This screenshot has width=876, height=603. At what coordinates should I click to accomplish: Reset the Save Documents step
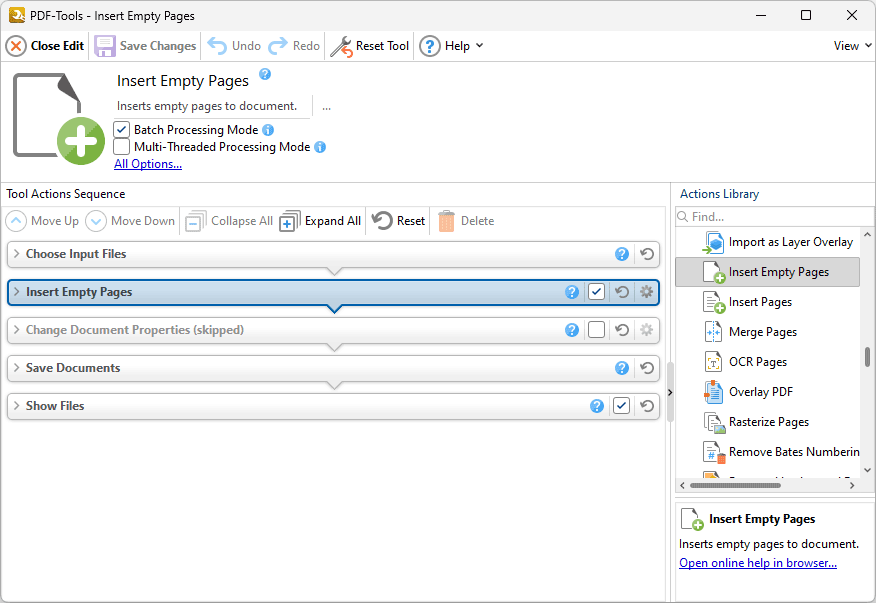point(647,368)
